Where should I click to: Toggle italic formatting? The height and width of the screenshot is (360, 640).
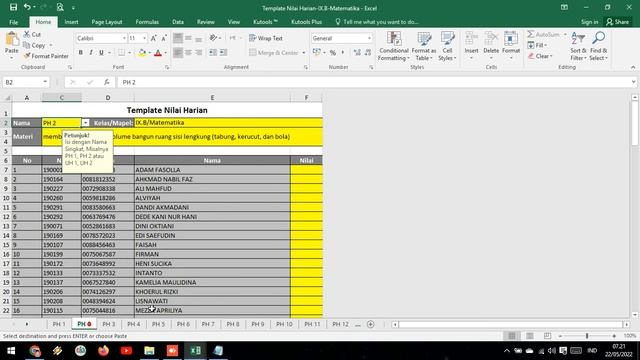coord(91,53)
